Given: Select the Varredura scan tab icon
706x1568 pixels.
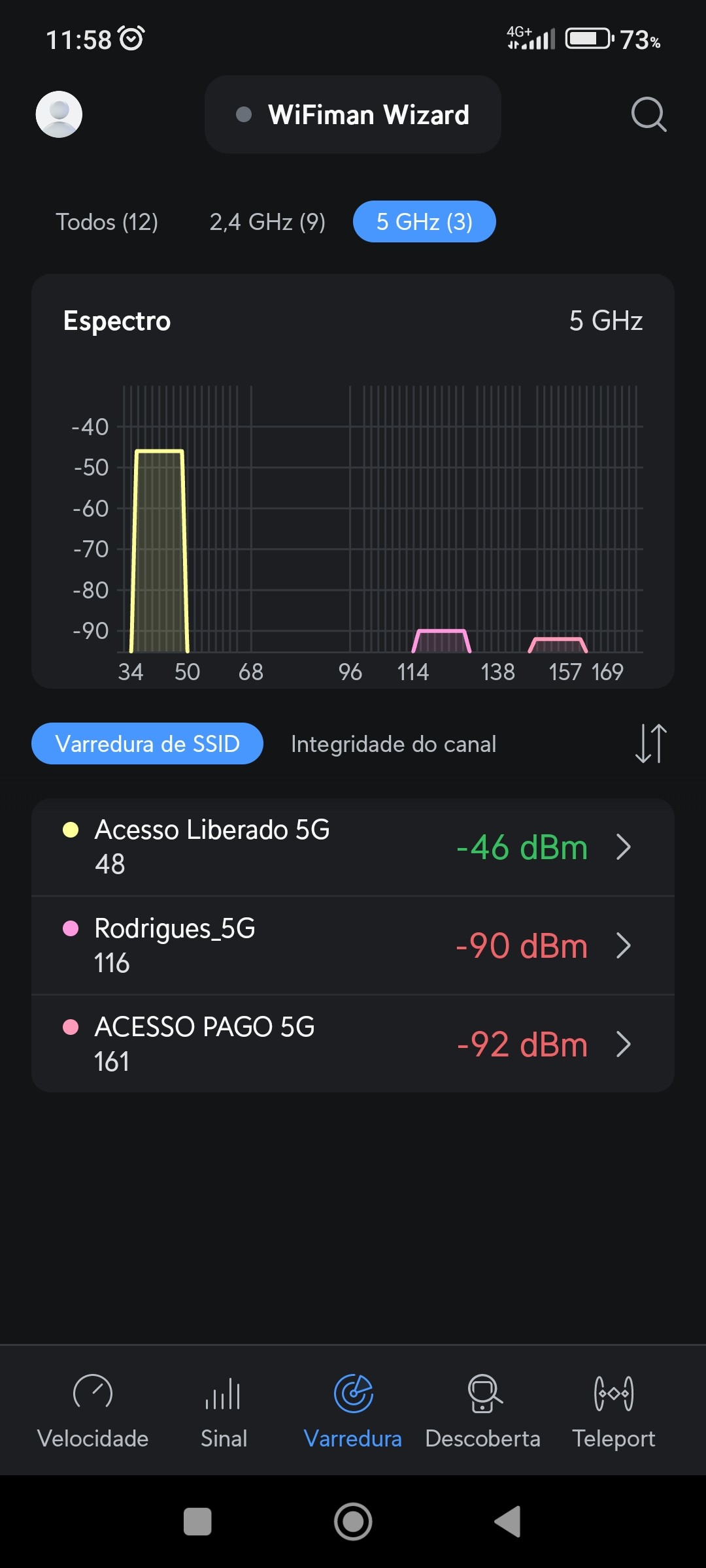Looking at the screenshot, I should [353, 1395].
